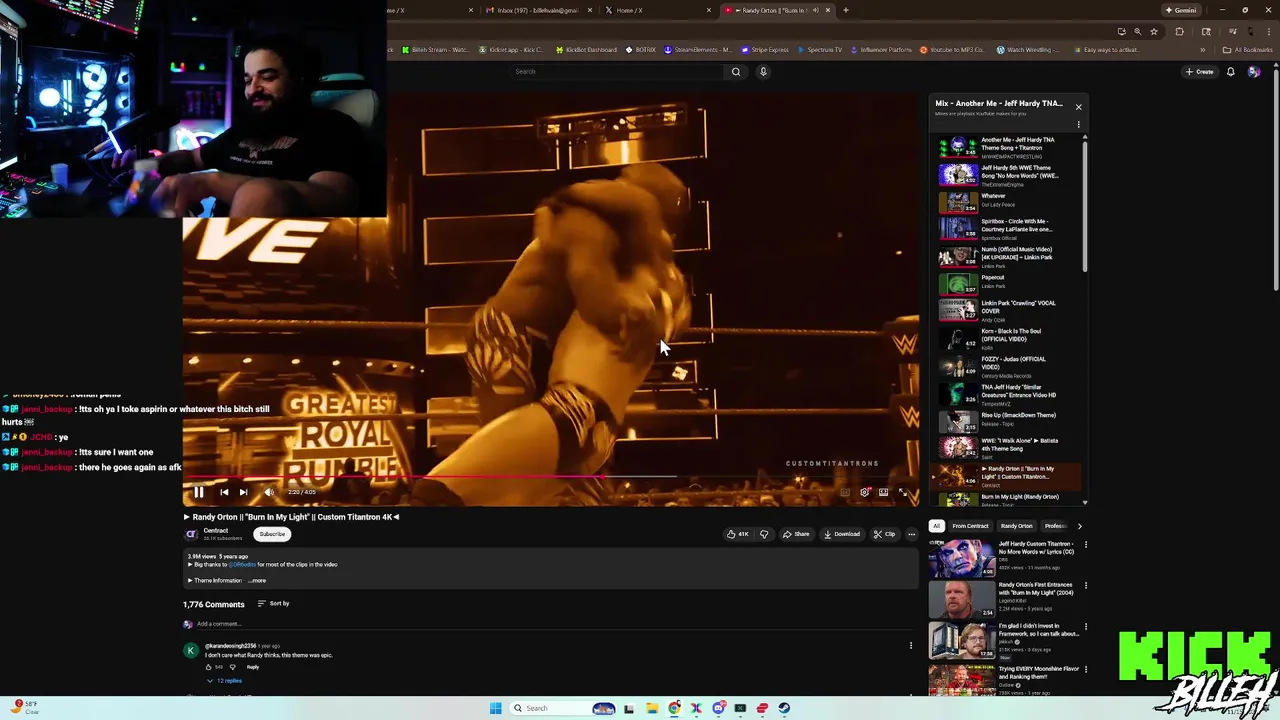Create a clip with the Clip button
Viewport: 1280px width, 720px height.
coord(884,534)
